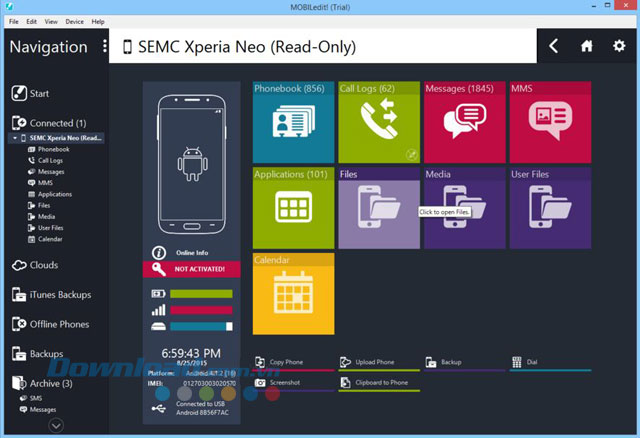This screenshot has width=640, height=438.
Task: Go back with the arrow icon
Action: 553,46
